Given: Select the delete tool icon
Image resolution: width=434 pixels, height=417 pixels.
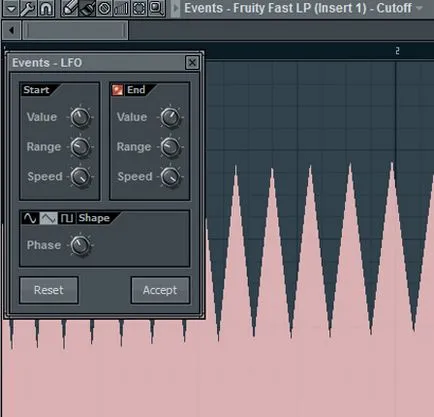Looking at the screenshot, I should (104, 8).
